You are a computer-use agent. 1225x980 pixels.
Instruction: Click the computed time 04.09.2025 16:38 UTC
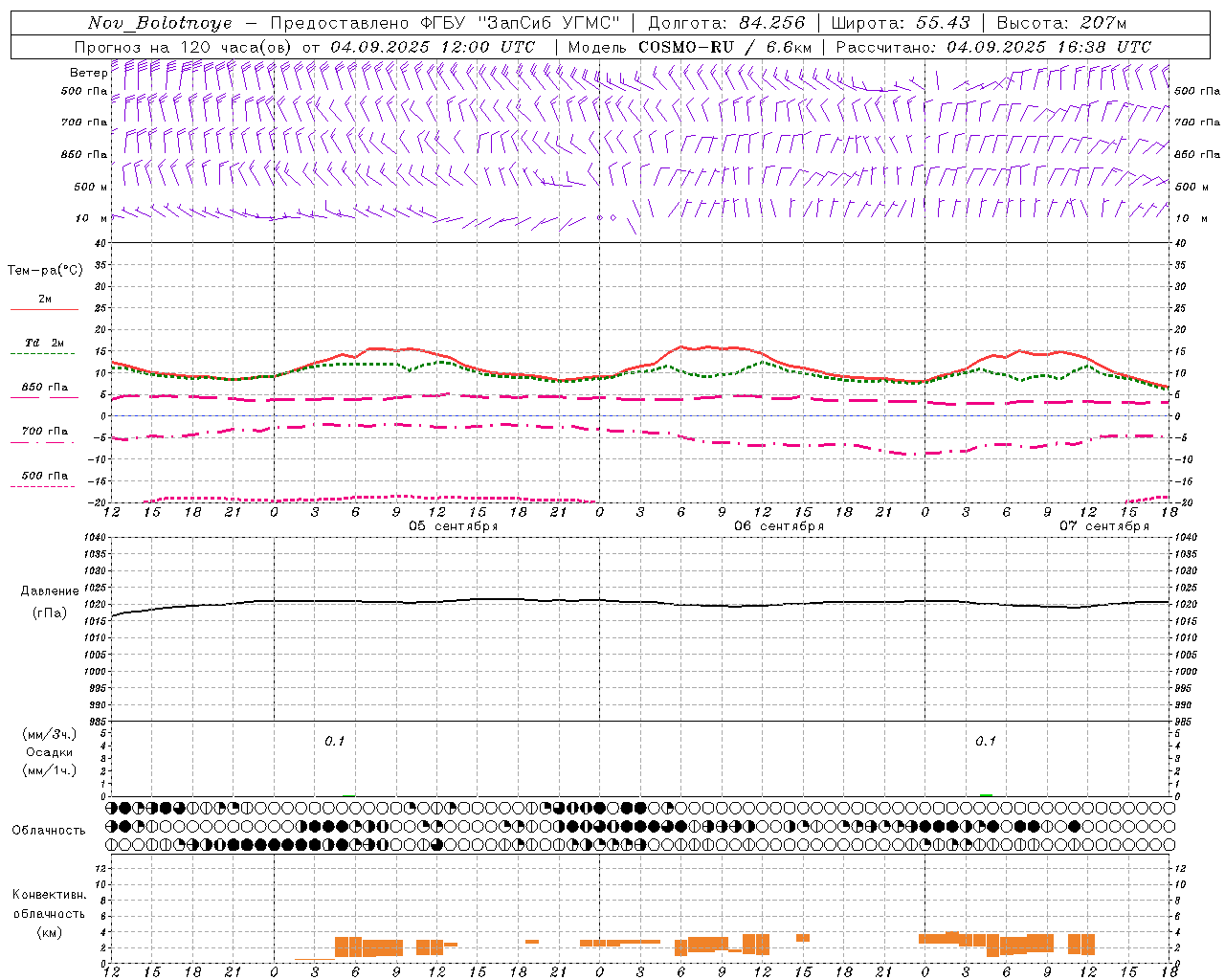(x=1049, y=47)
